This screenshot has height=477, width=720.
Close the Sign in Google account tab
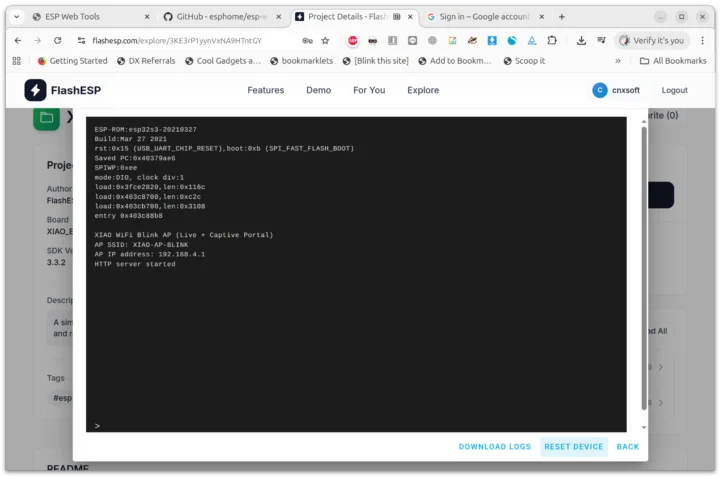pyautogui.click(x=542, y=17)
